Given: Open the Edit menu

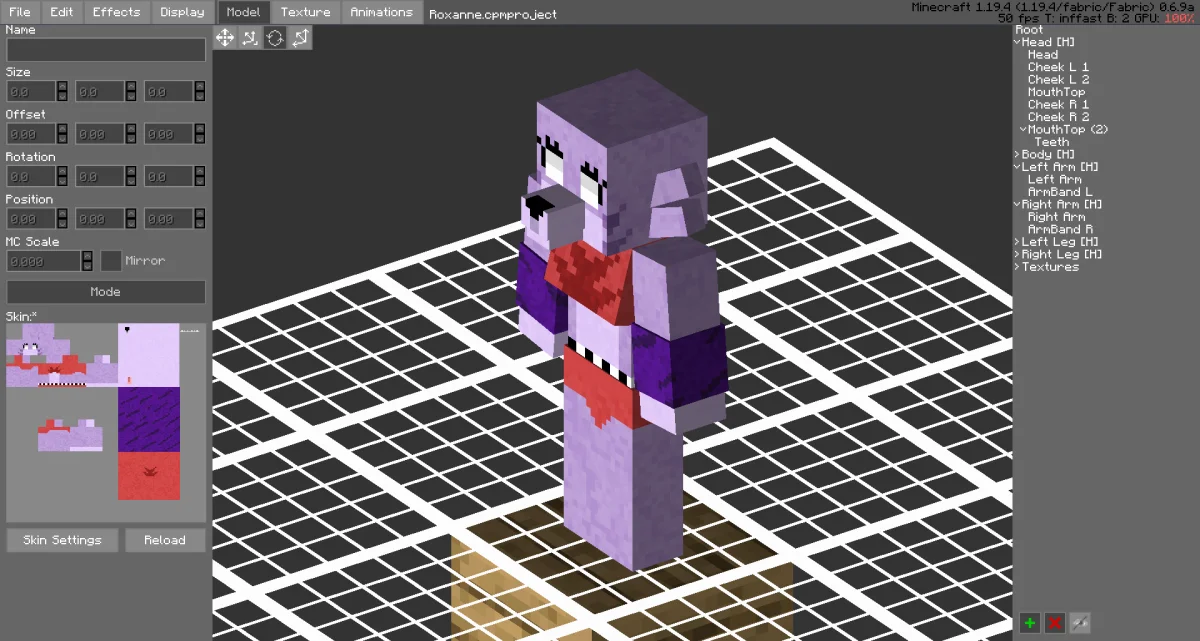Looking at the screenshot, I should (62, 12).
